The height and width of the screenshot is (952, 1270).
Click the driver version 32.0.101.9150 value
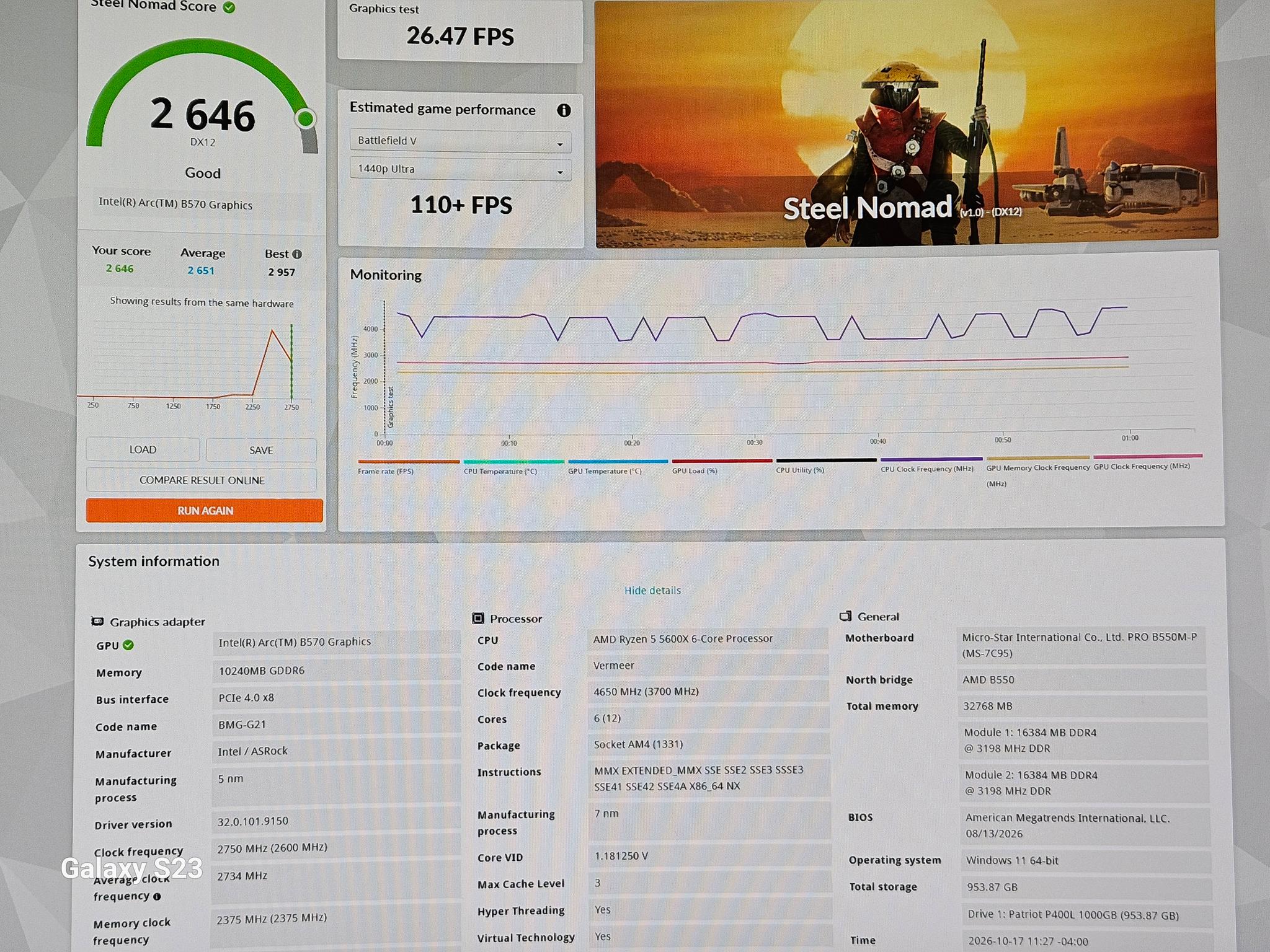[x=253, y=821]
